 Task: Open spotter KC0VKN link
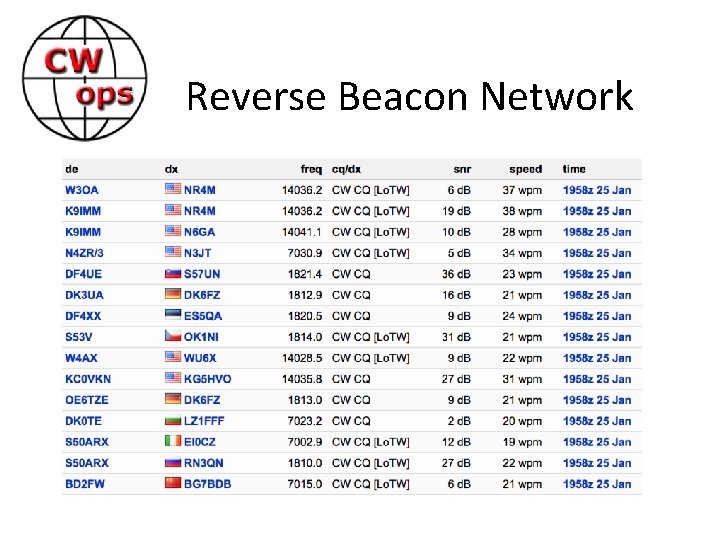(x=88, y=379)
